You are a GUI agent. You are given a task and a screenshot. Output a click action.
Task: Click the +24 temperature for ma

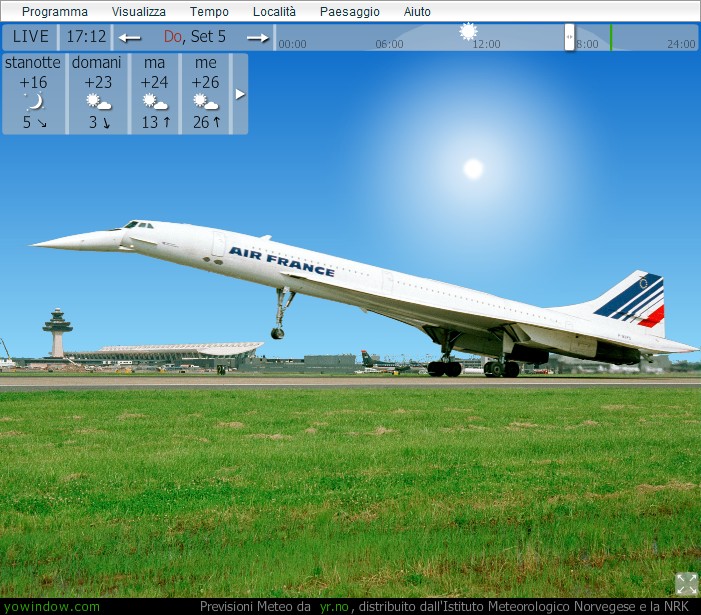click(154, 82)
